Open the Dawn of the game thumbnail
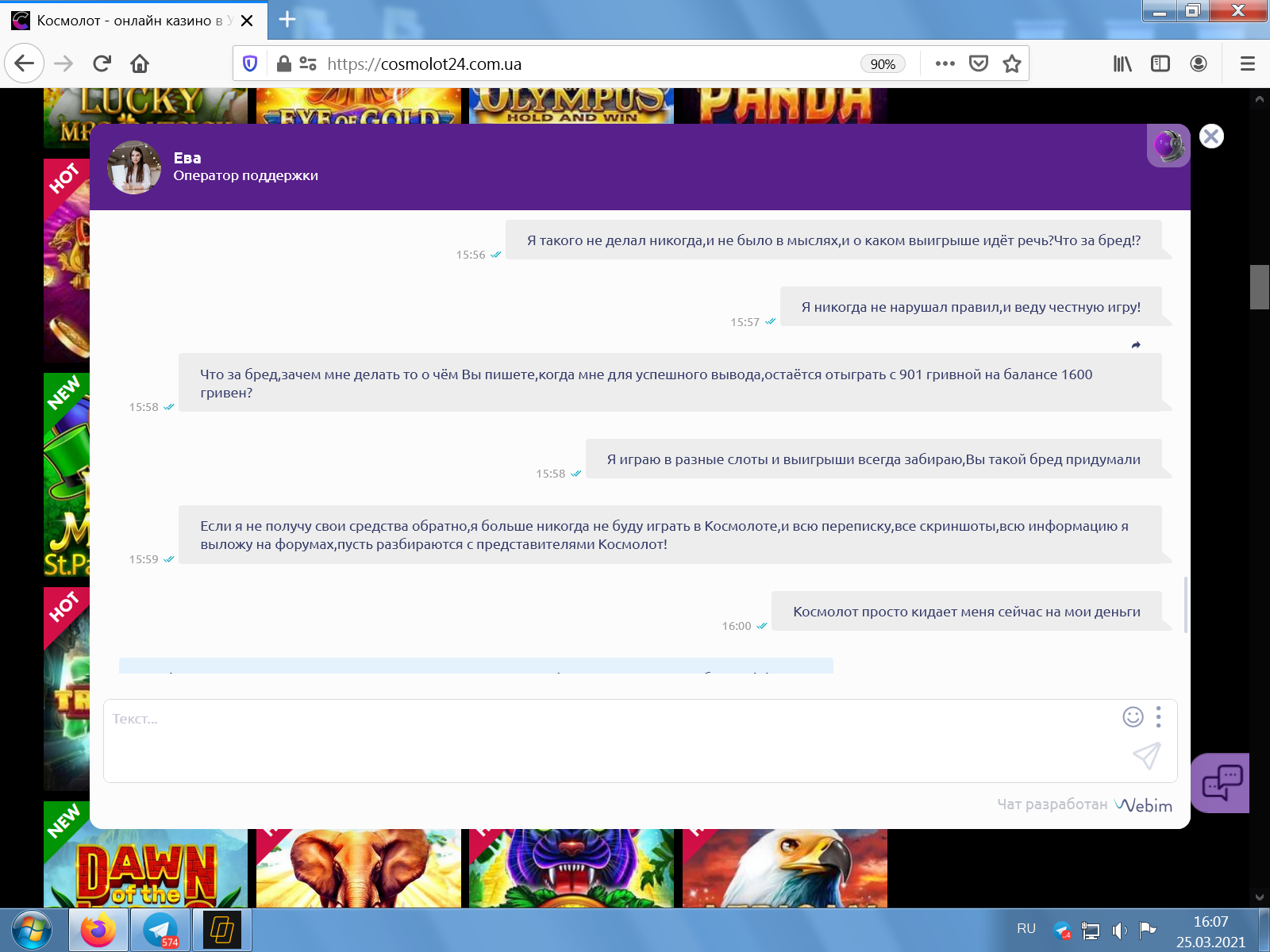The width and height of the screenshot is (1270, 952). click(x=145, y=868)
